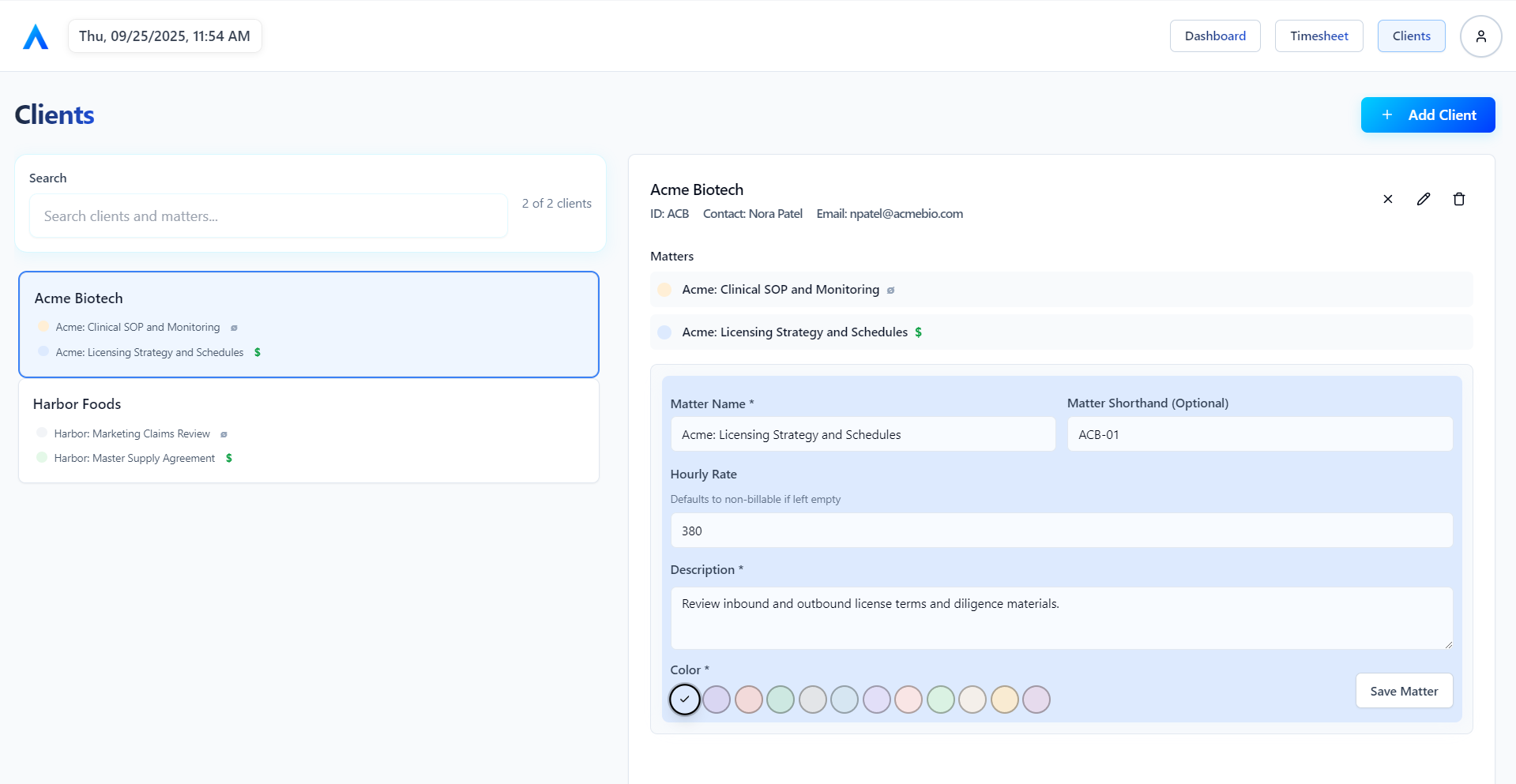Delete Acme Biotech using the trash icon
This screenshot has width=1516, height=784.
click(x=1459, y=199)
